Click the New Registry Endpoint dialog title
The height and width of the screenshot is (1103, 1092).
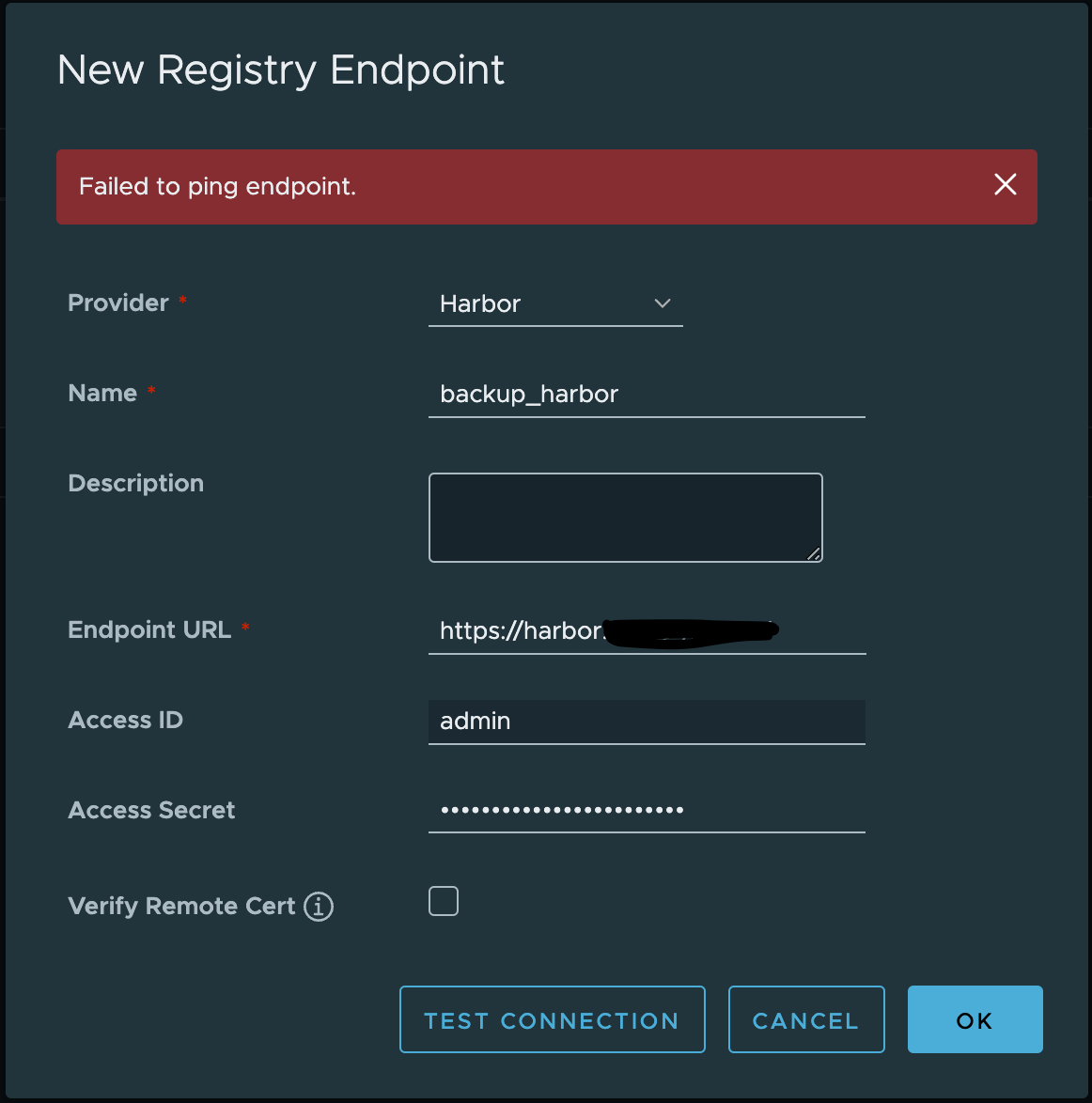tap(281, 70)
